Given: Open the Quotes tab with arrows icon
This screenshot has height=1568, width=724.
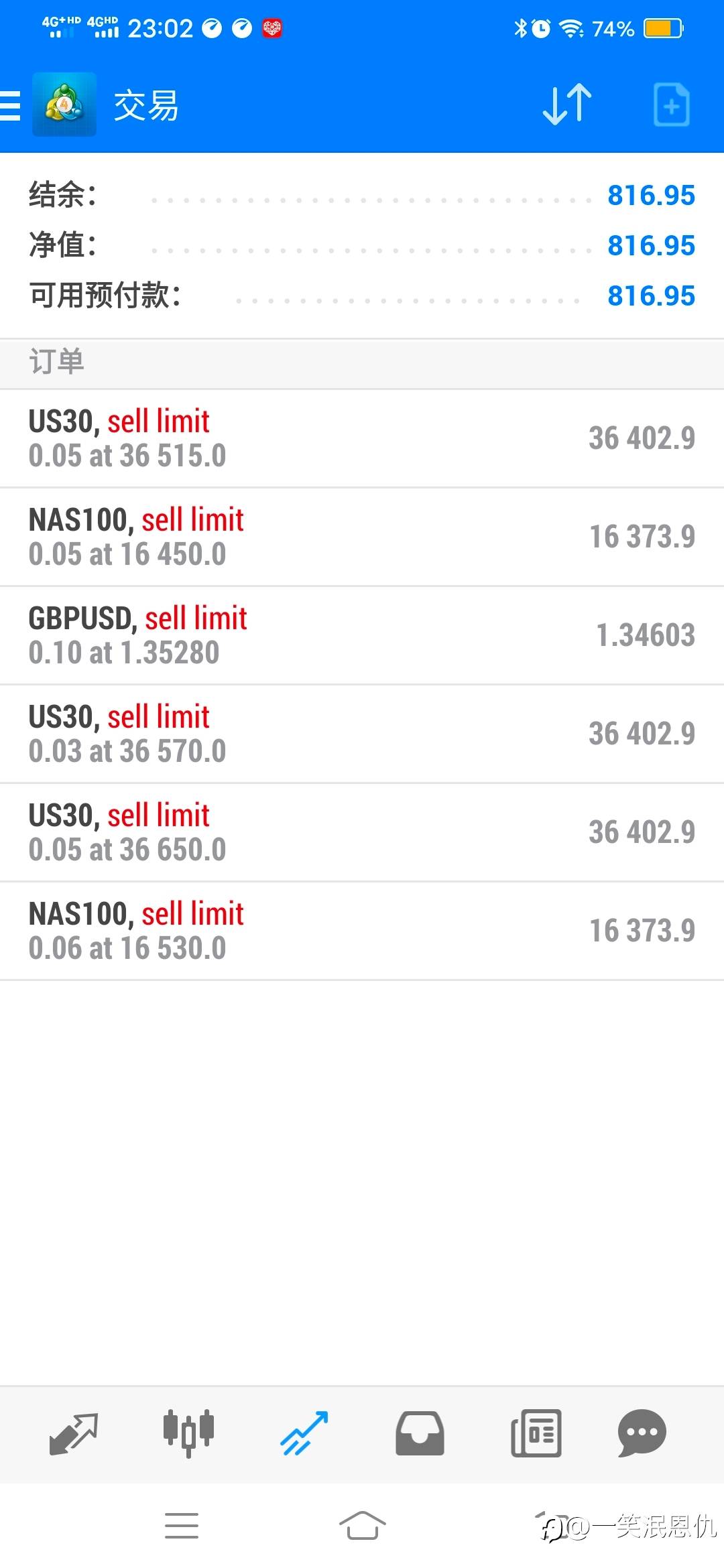Looking at the screenshot, I should (x=74, y=1433).
